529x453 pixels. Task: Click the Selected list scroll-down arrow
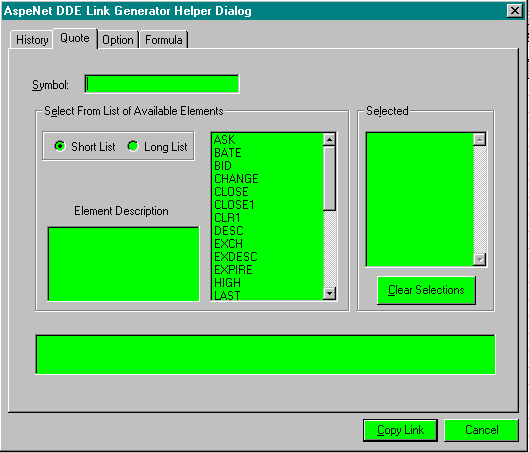coord(479,259)
